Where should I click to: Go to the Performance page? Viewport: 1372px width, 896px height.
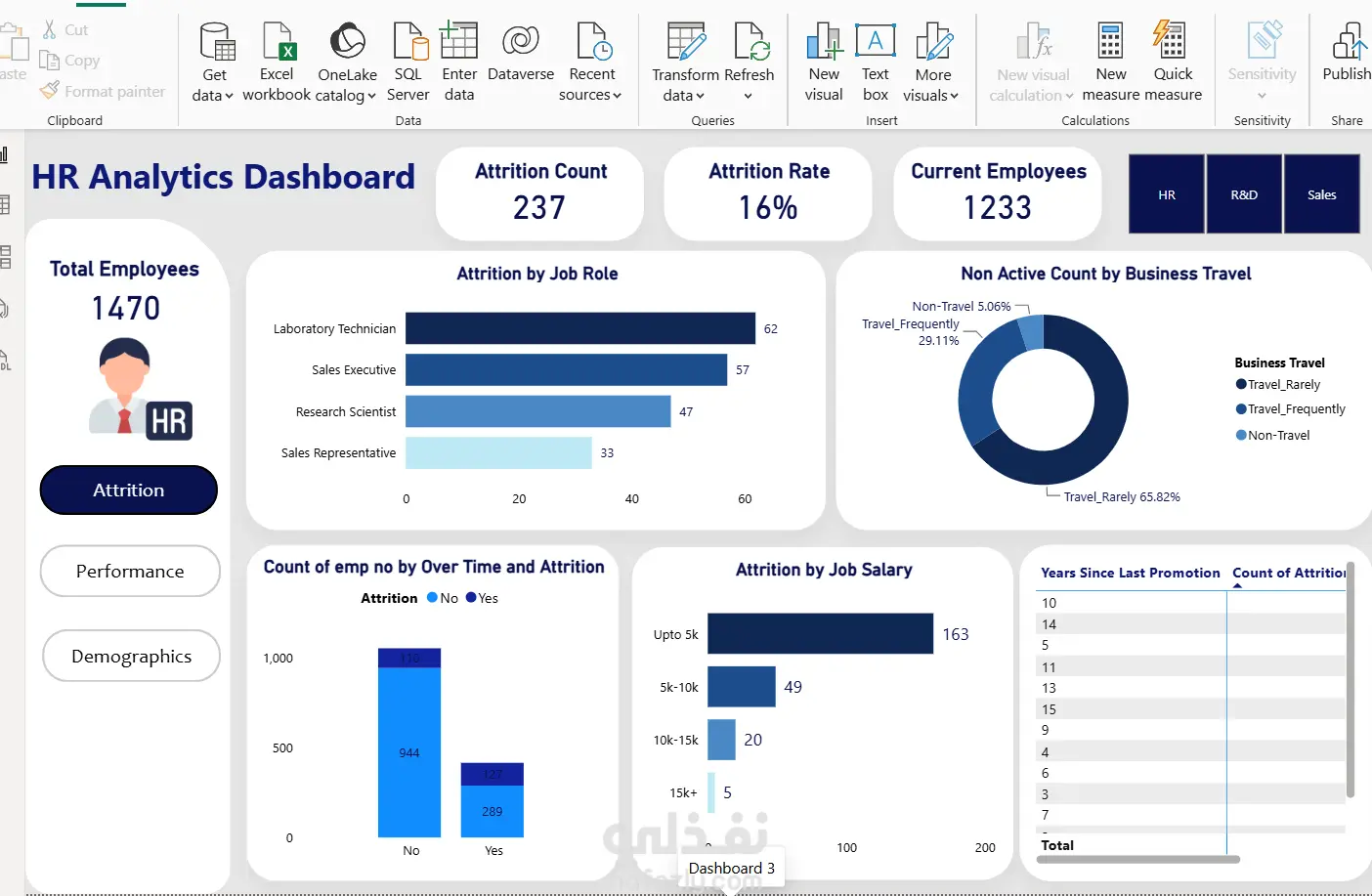(130, 572)
